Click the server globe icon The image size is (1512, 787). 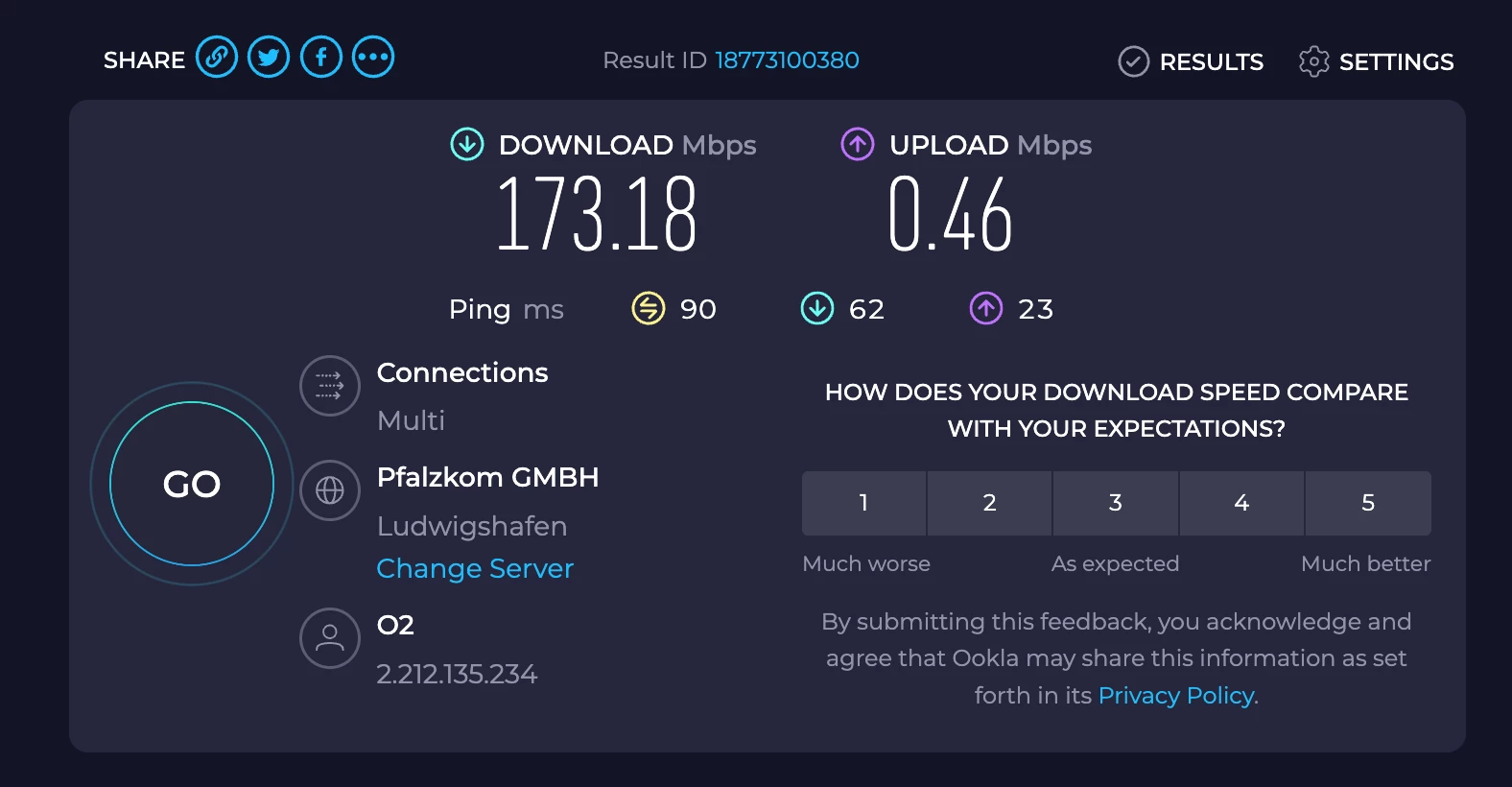click(x=330, y=490)
